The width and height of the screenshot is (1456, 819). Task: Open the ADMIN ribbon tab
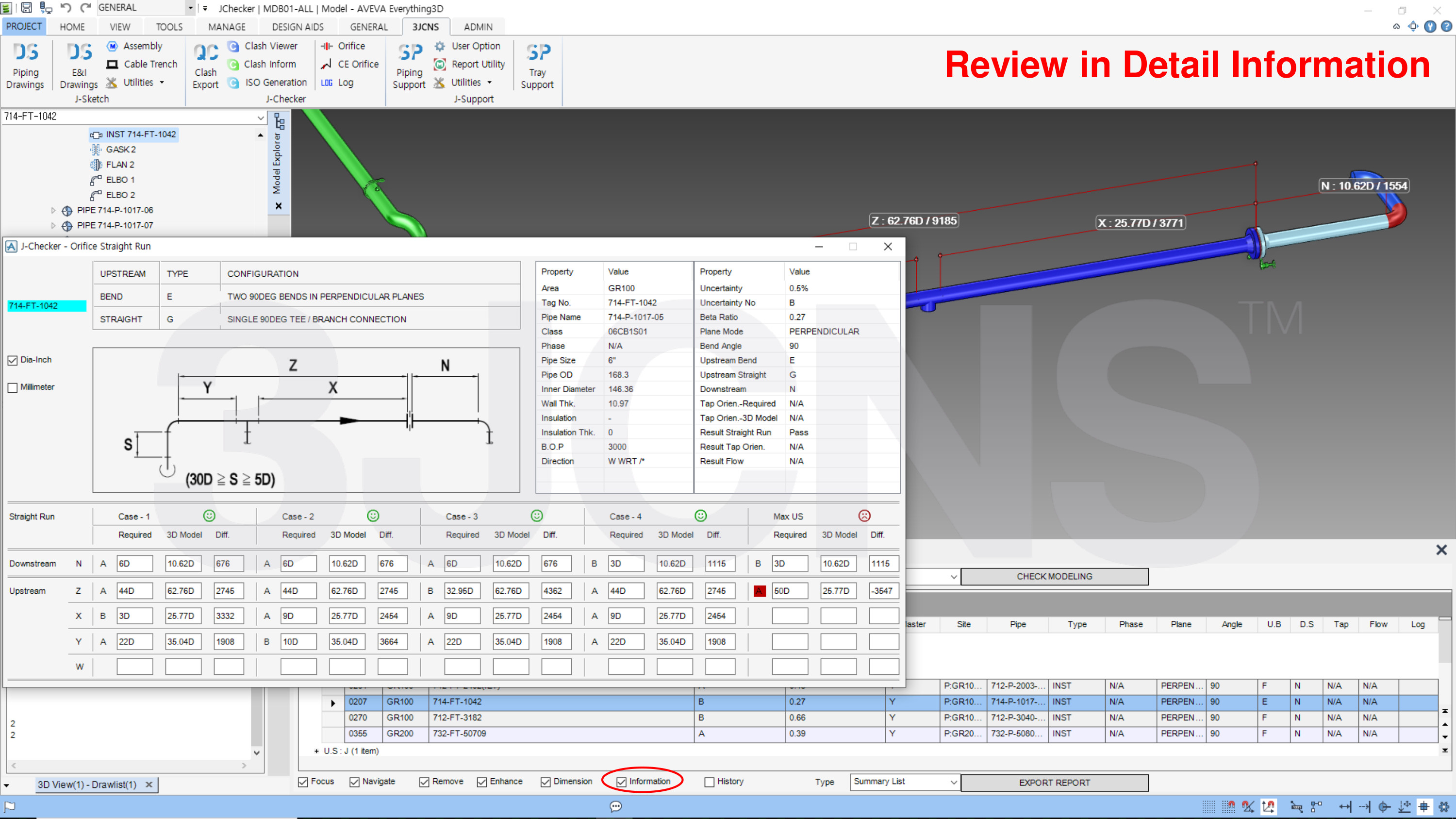tap(478, 27)
